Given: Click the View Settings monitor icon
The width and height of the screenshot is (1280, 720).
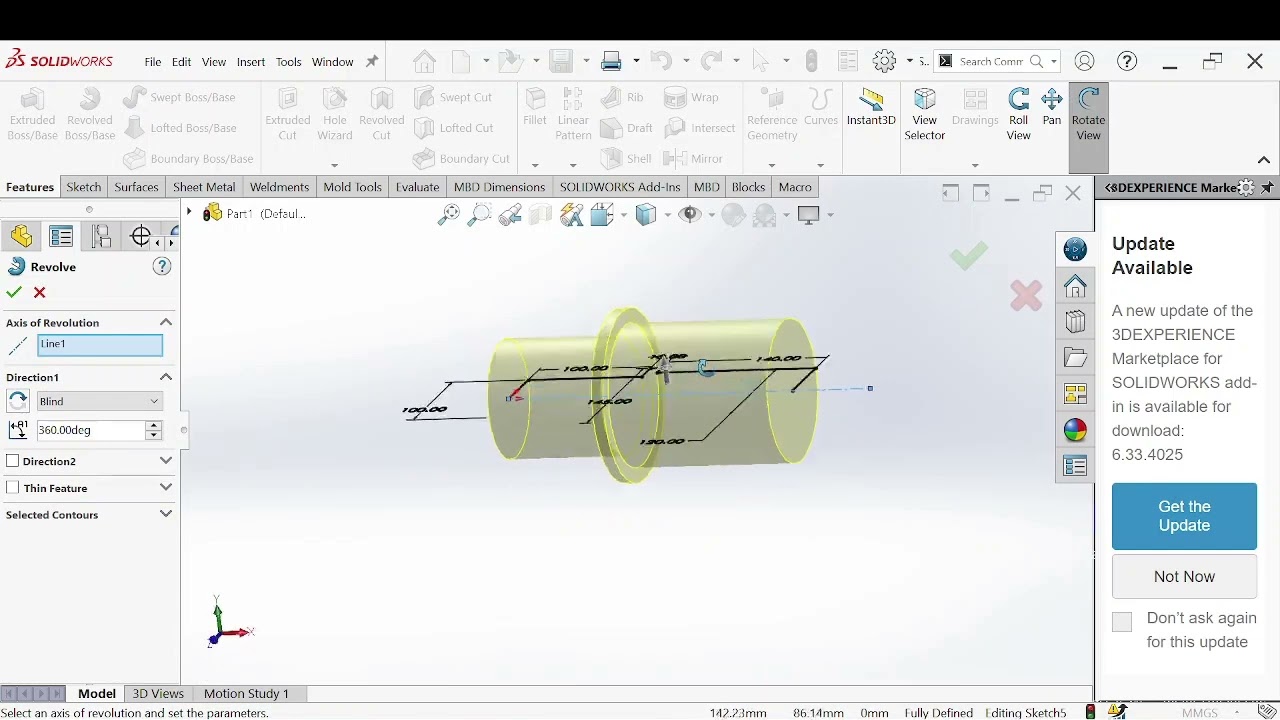Looking at the screenshot, I should 809,214.
